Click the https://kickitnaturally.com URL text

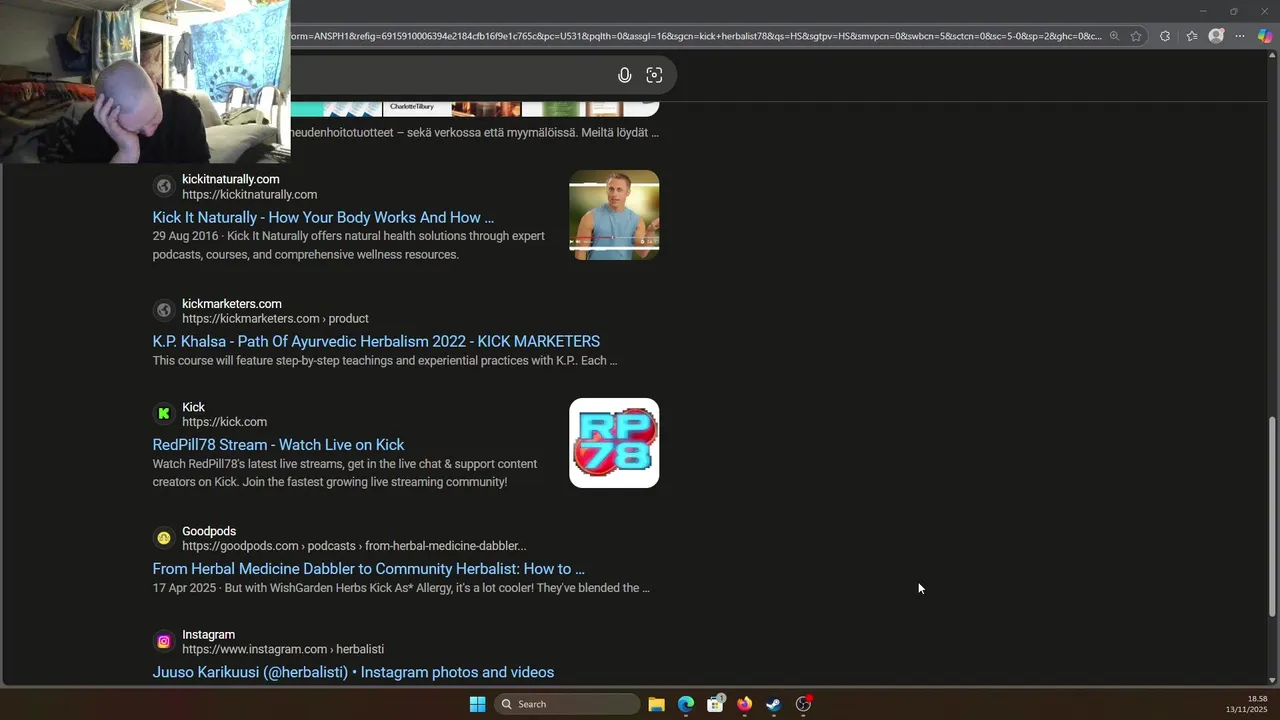[x=249, y=195]
